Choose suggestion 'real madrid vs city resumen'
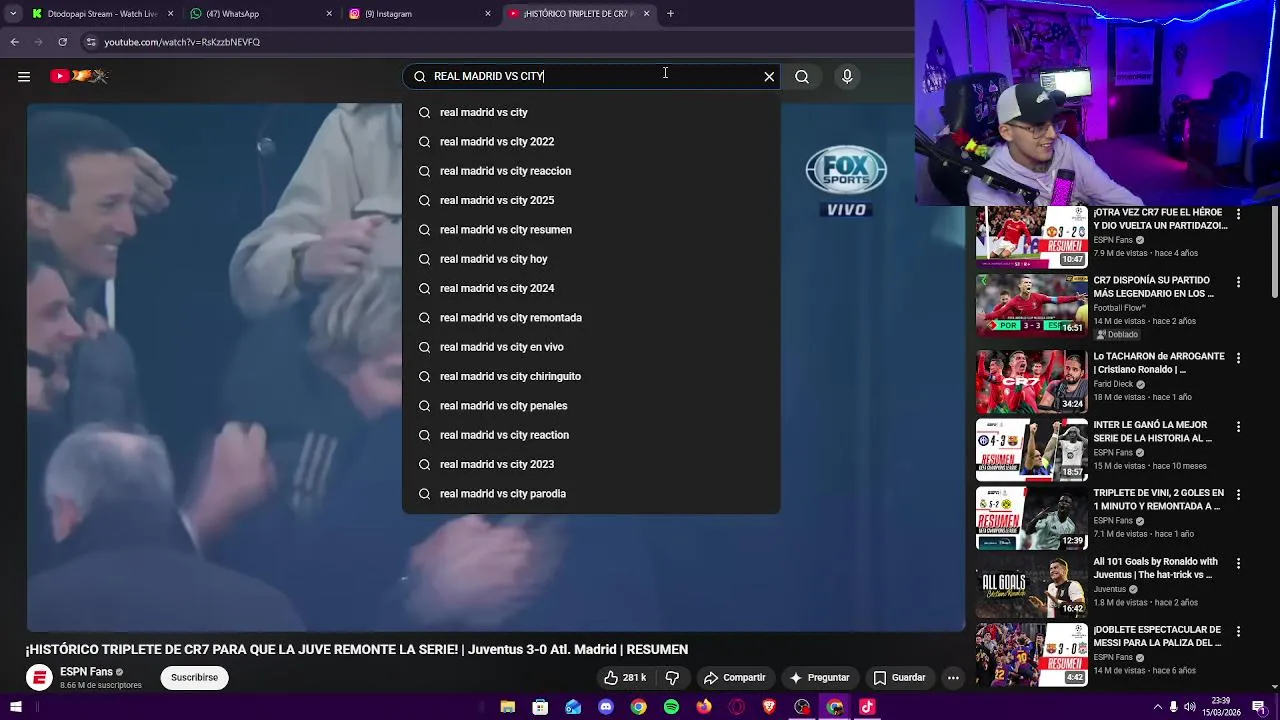Screen dimensions: 1280x720 tap(590, 230)
